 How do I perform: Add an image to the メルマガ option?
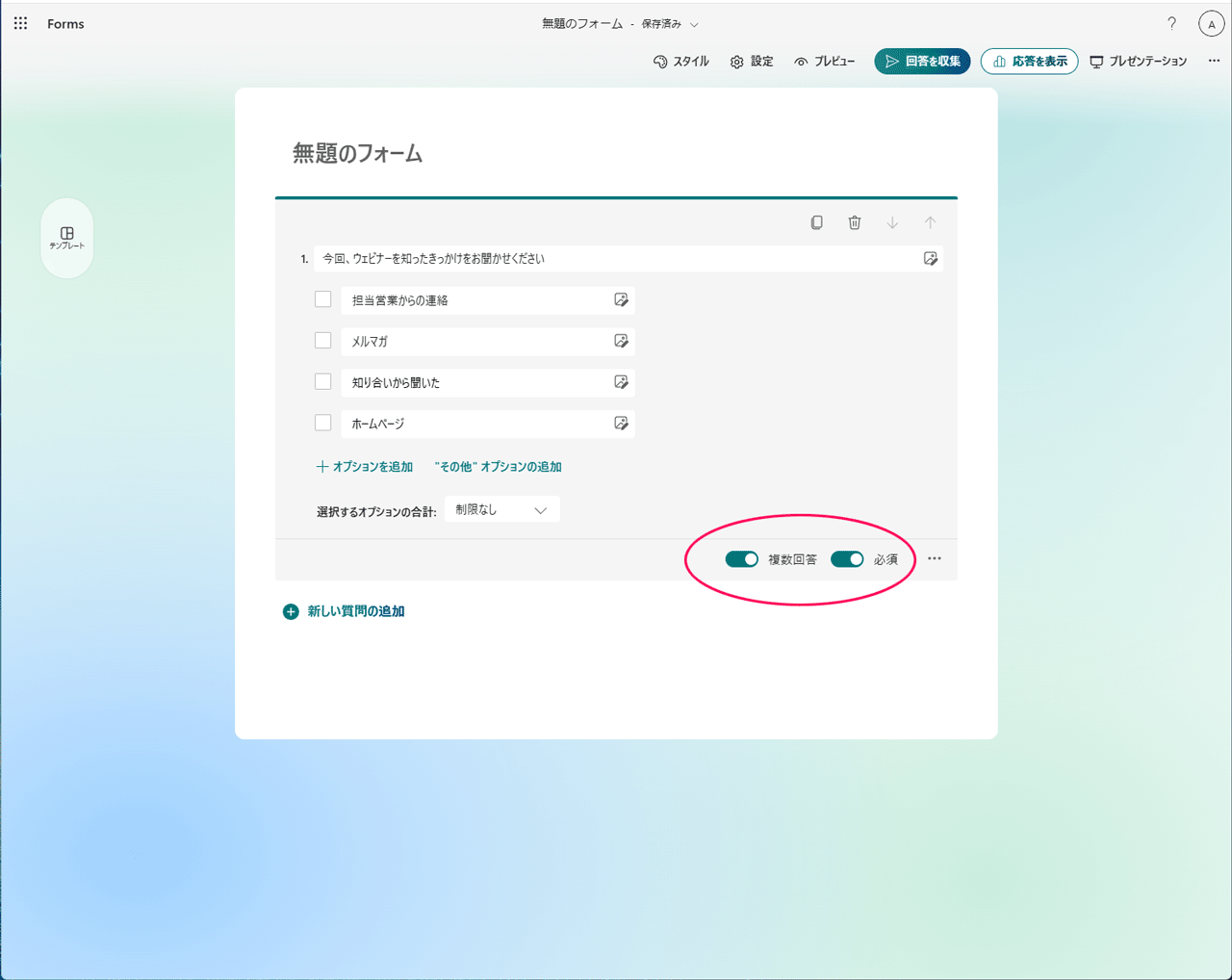[622, 341]
